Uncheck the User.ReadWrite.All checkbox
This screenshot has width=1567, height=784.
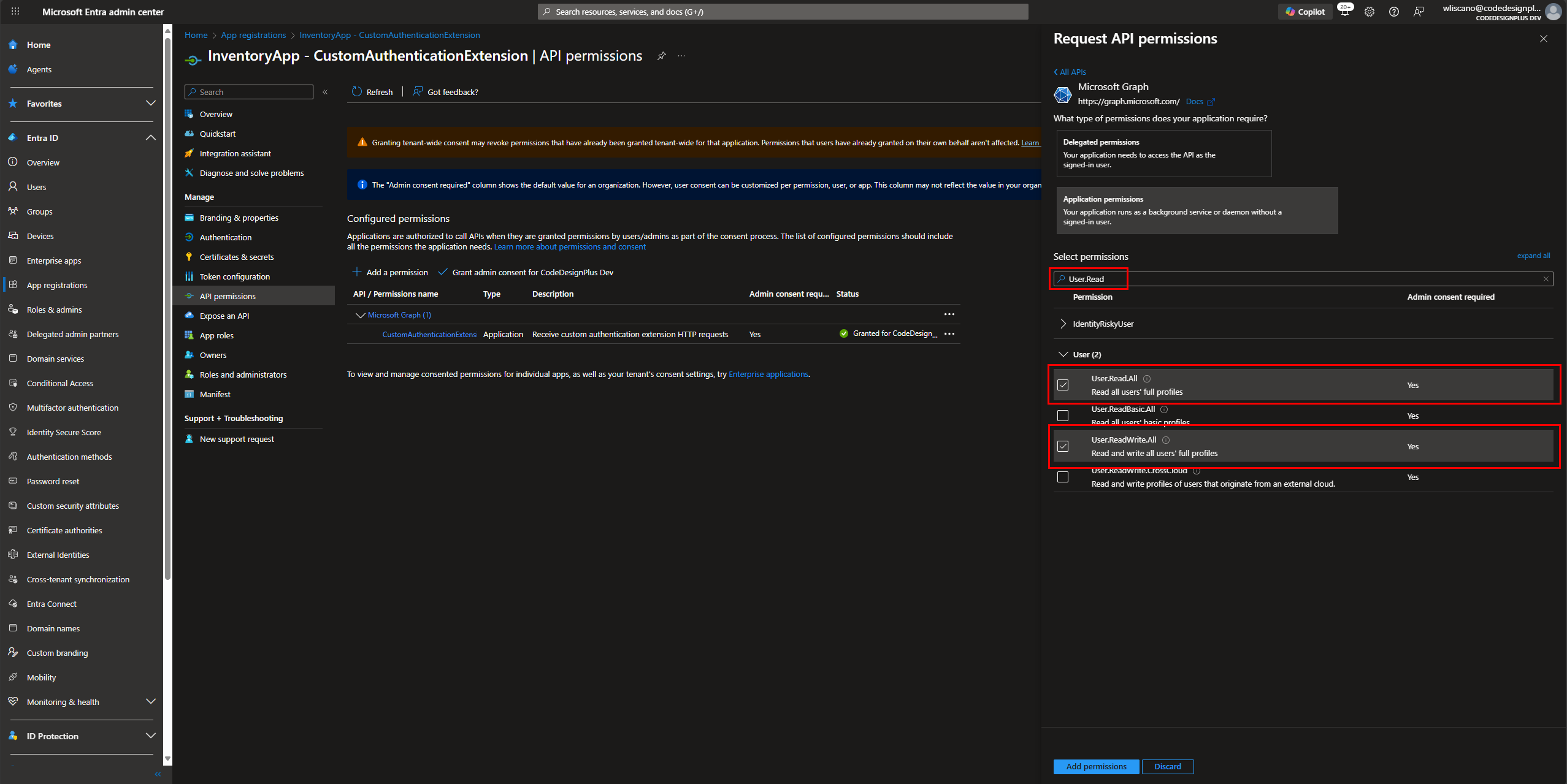coord(1063,446)
